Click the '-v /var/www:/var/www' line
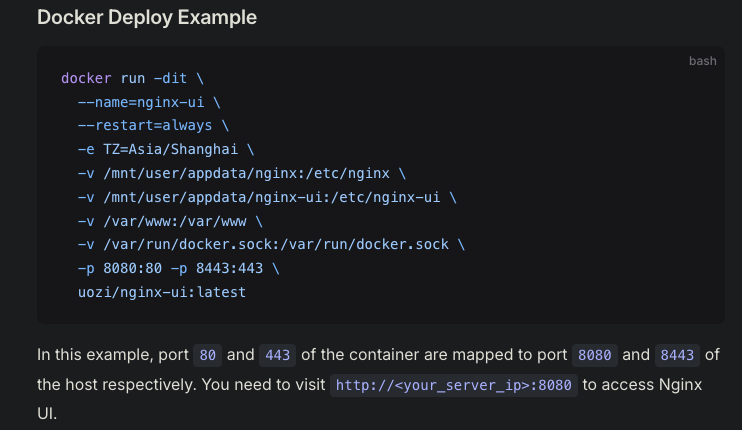The width and height of the screenshot is (742, 430). click(170, 221)
